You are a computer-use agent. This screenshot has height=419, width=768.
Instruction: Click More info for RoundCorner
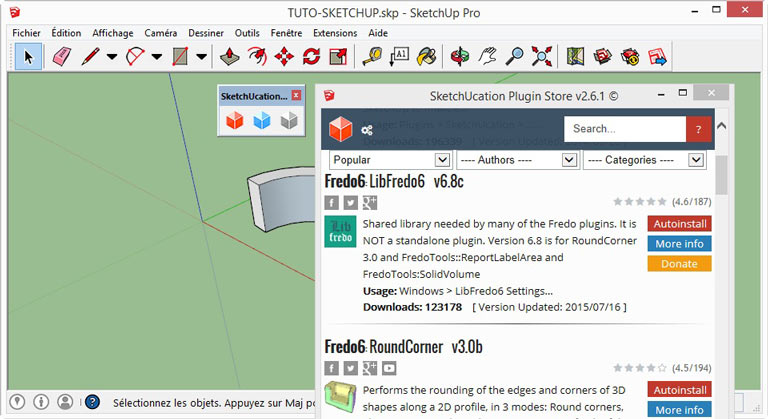[679, 410]
